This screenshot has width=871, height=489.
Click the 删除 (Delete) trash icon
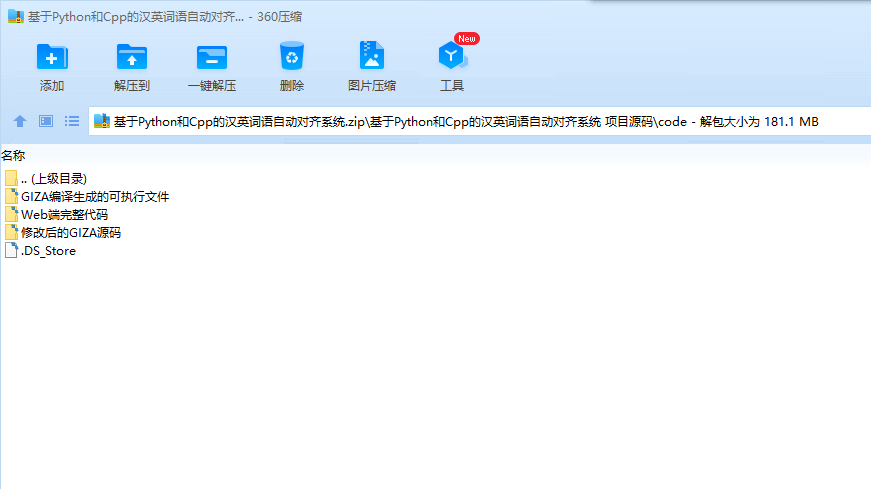292,56
